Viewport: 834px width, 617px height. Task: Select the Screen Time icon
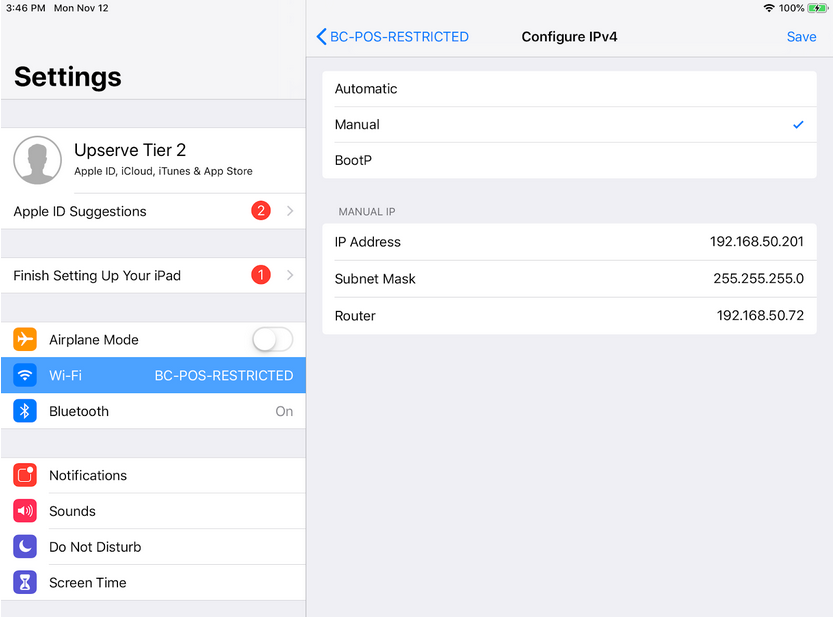[x=24, y=582]
